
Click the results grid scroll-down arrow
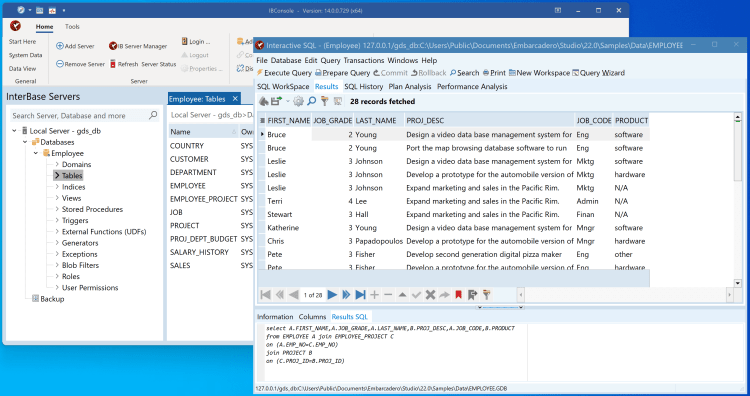tap(738, 283)
